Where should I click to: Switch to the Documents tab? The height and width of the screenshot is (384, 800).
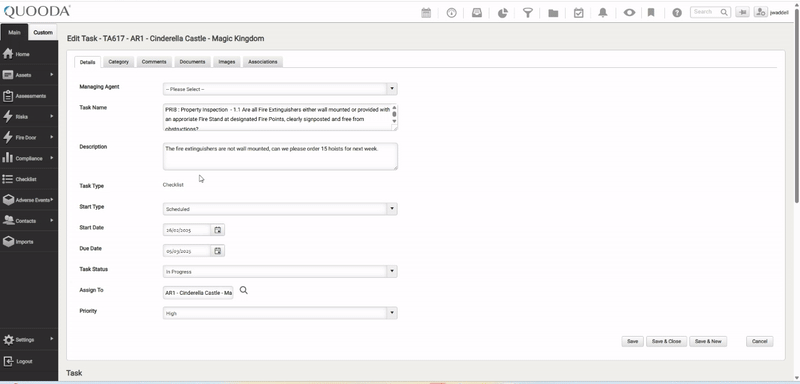[x=192, y=62]
